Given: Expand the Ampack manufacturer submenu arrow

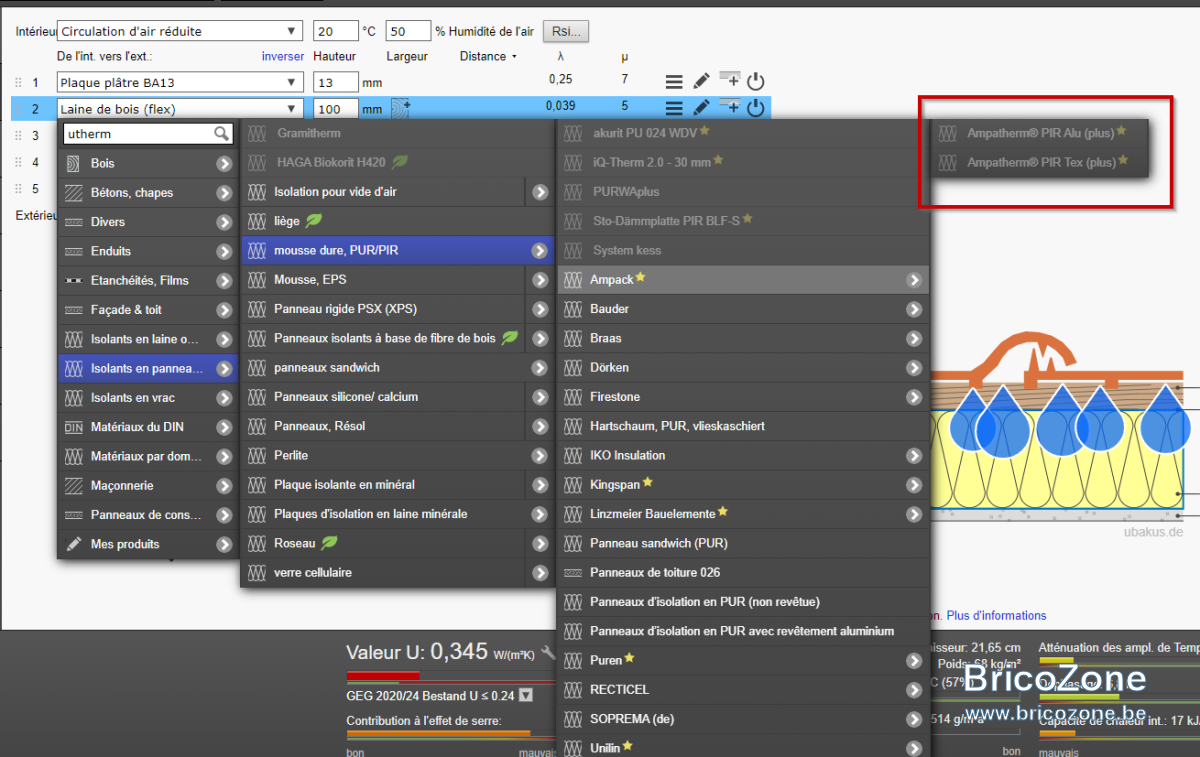Looking at the screenshot, I should tap(914, 280).
